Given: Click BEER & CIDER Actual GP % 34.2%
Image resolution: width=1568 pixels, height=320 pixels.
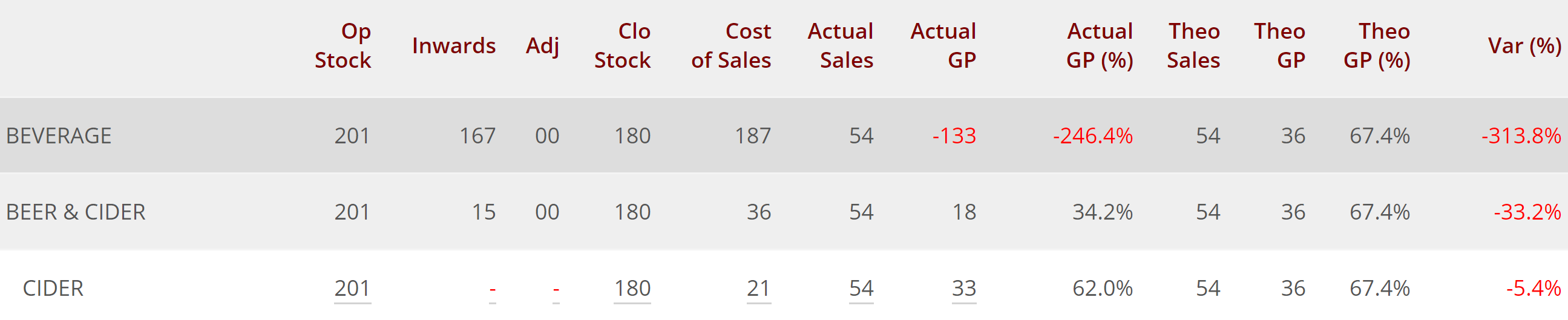Looking at the screenshot, I should (1102, 212).
